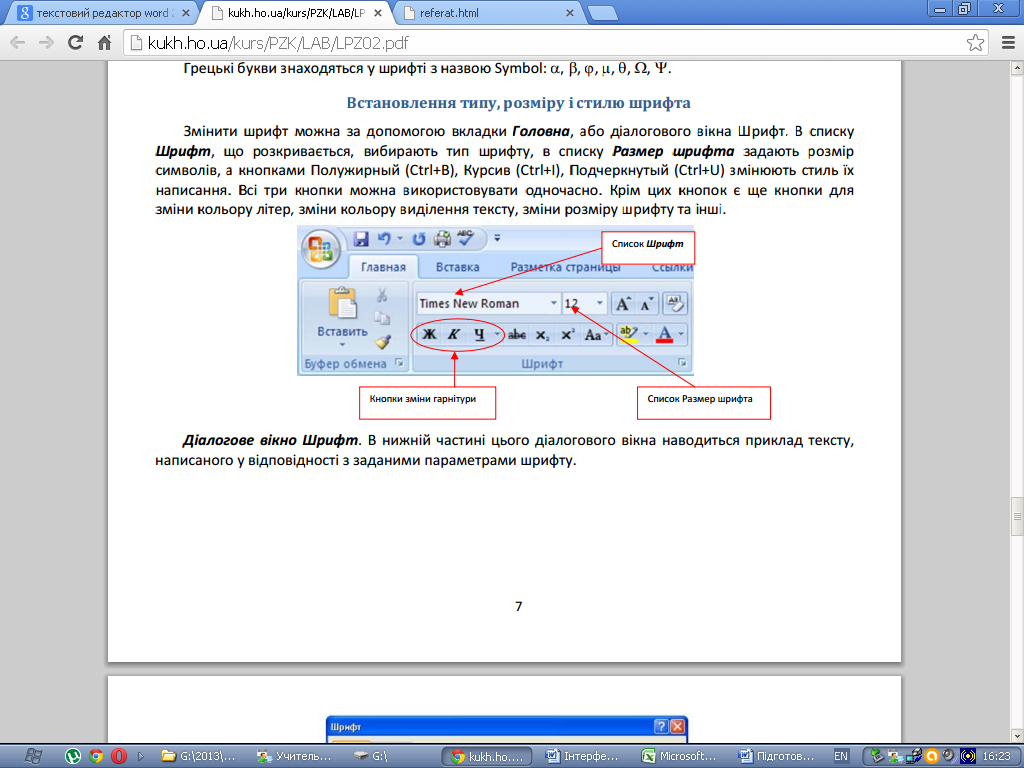Switch to the Інтерфе... Word taskbar window

coord(583,756)
